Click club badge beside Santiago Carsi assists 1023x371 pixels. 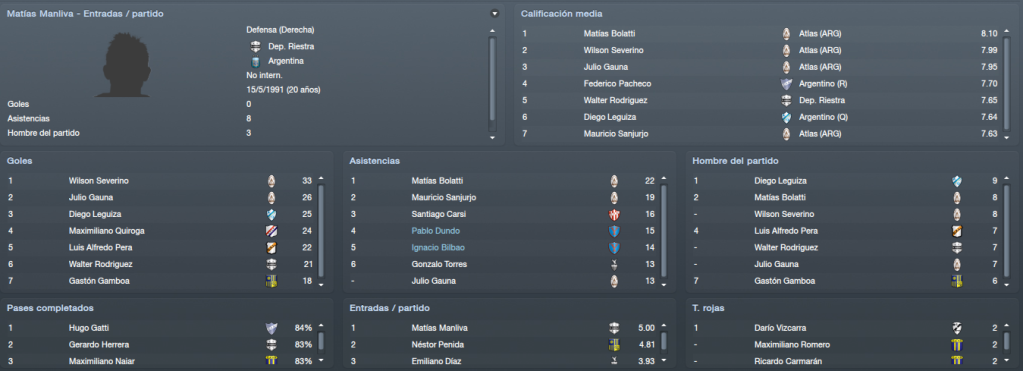tap(613, 215)
